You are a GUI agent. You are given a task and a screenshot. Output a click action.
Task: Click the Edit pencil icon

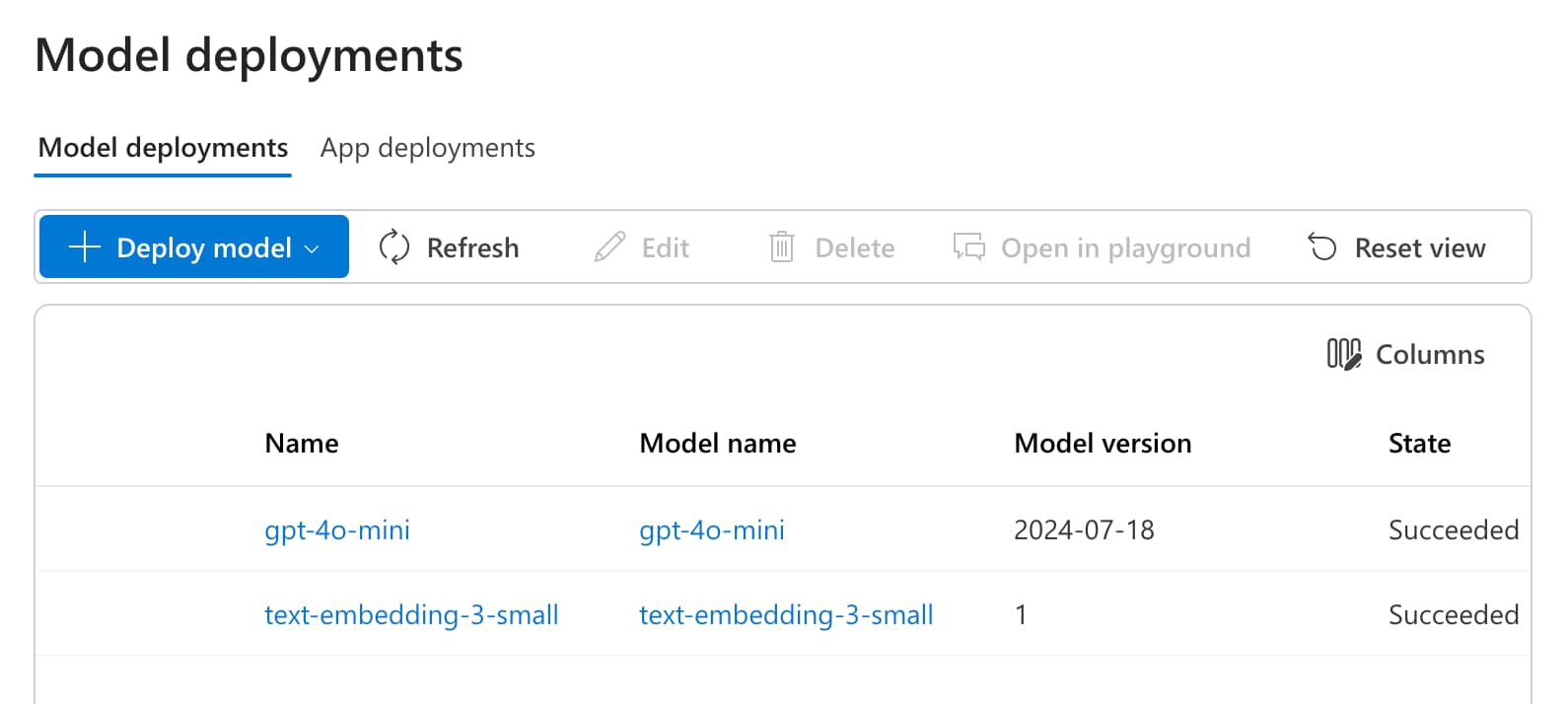click(610, 247)
